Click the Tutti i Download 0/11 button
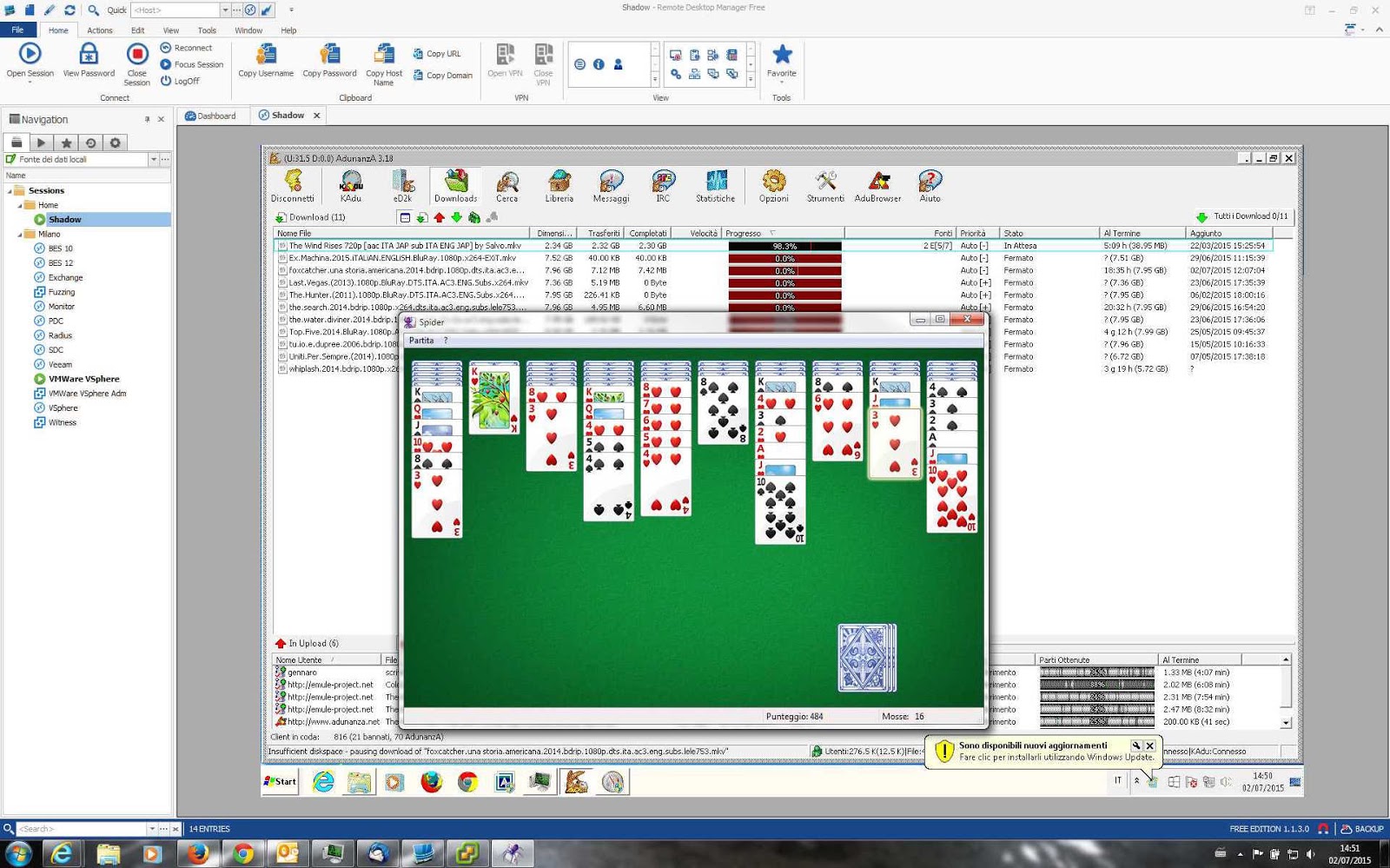The width and height of the screenshot is (1390, 868). tap(1242, 216)
